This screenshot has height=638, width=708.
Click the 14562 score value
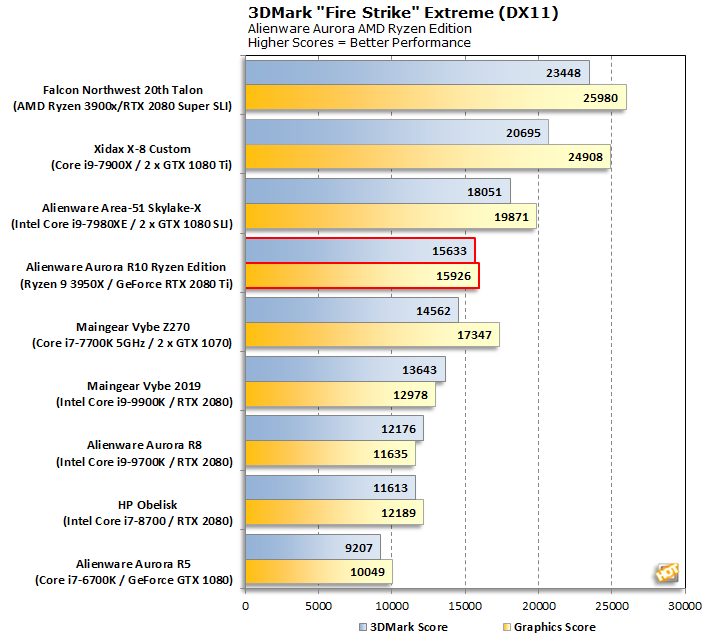click(433, 311)
